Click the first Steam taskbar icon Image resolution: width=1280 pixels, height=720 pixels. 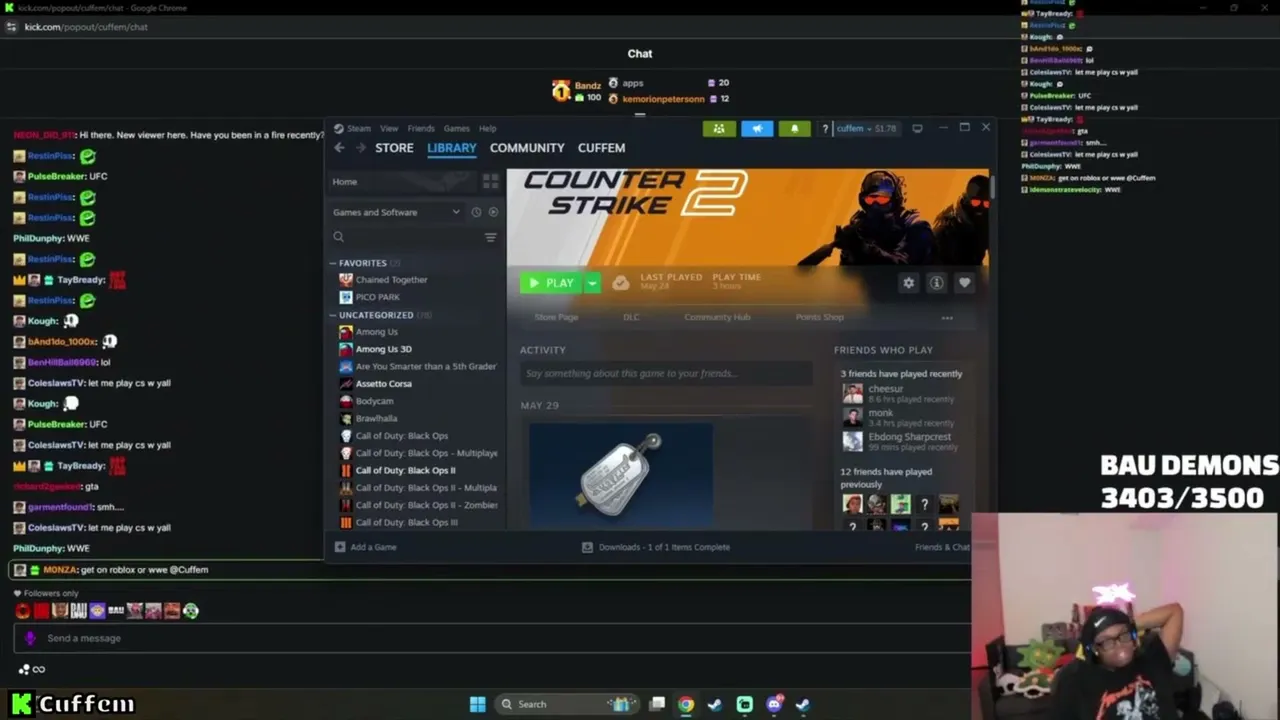click(x=715, y=704)
